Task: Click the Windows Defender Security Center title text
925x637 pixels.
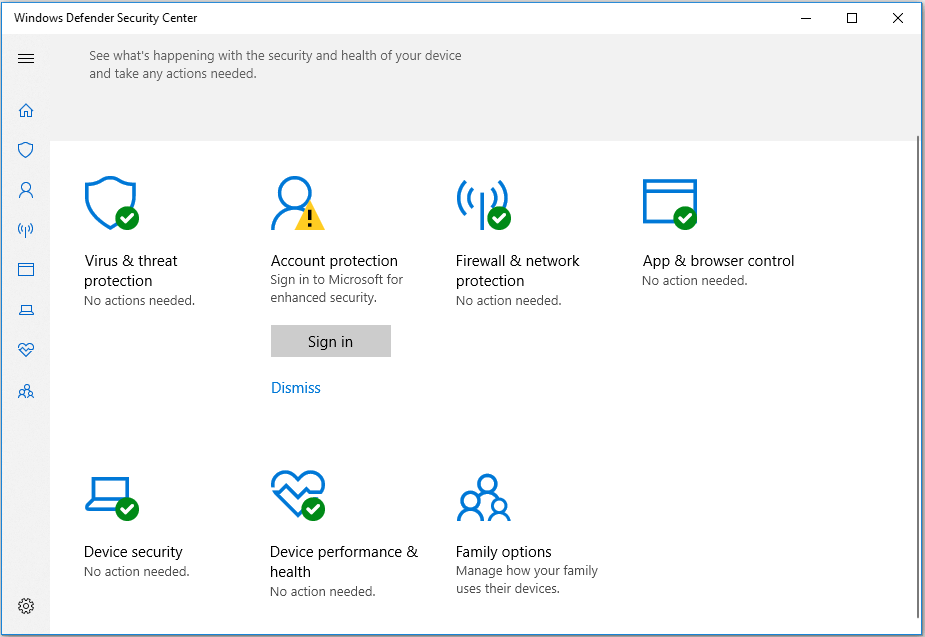Action: (106, 18)
